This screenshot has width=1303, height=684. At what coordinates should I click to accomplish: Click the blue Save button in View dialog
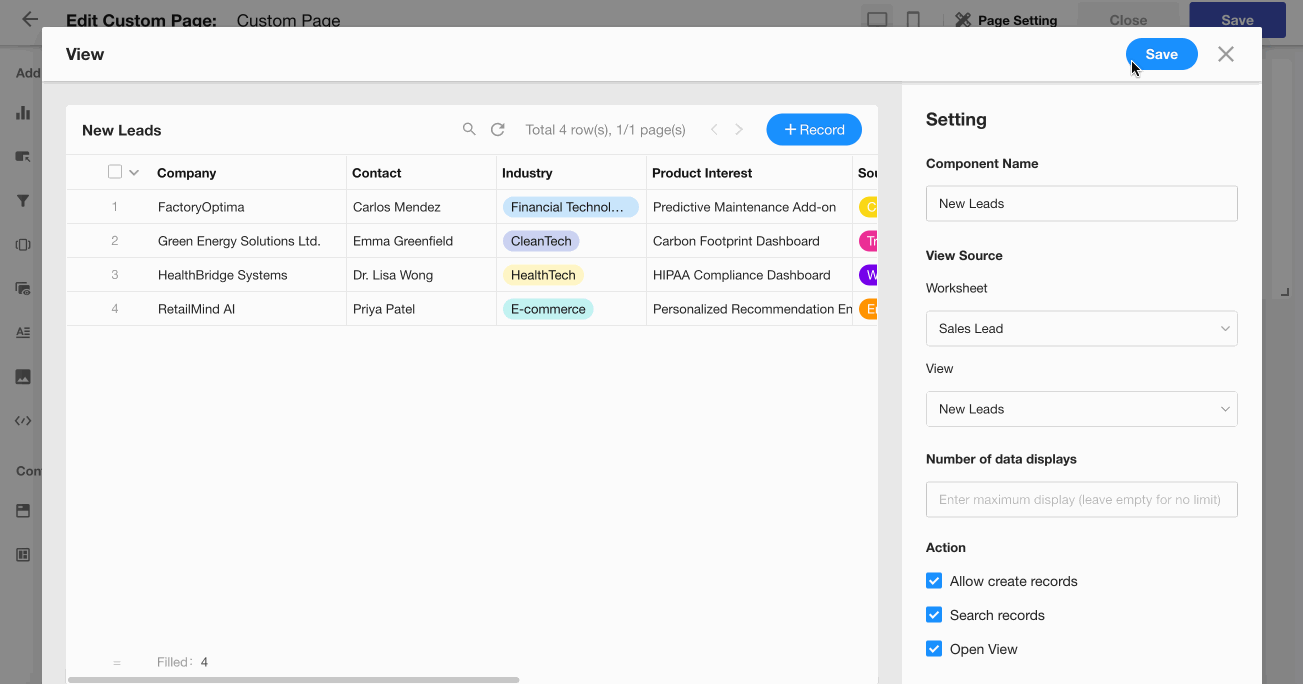[x=1161, y=54]
